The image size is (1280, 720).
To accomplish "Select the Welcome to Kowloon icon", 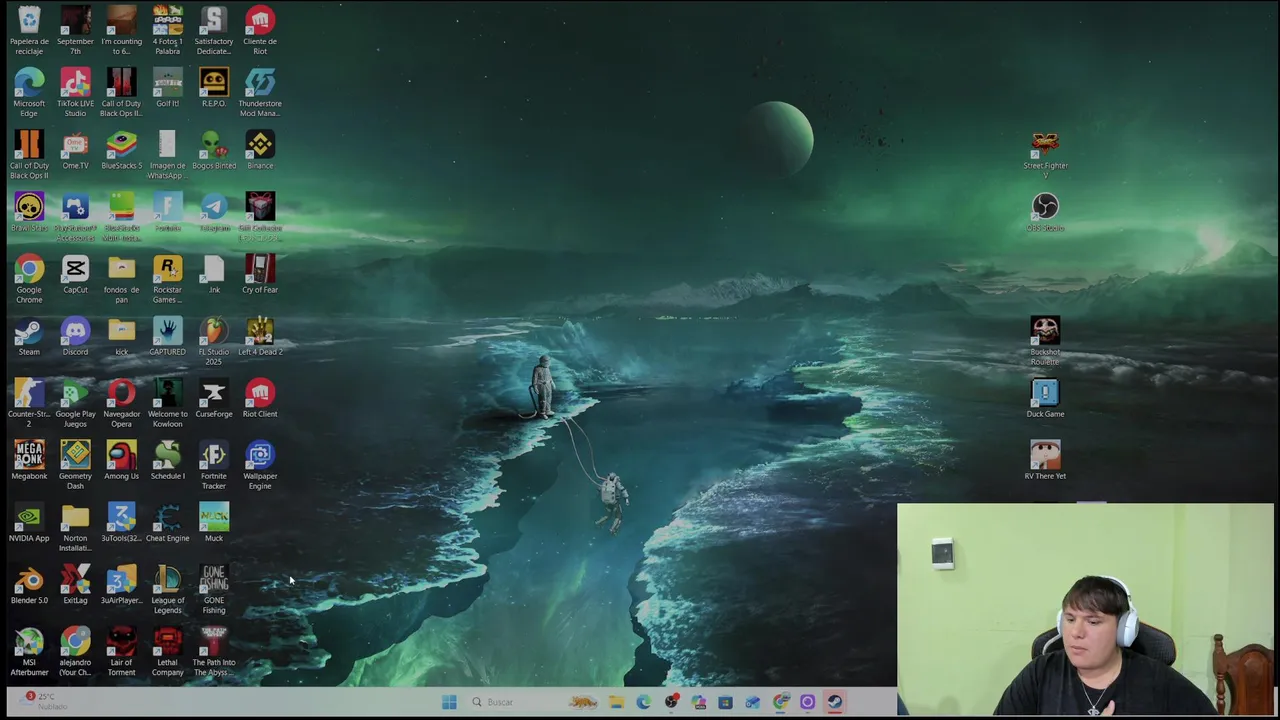I will 167,403.
